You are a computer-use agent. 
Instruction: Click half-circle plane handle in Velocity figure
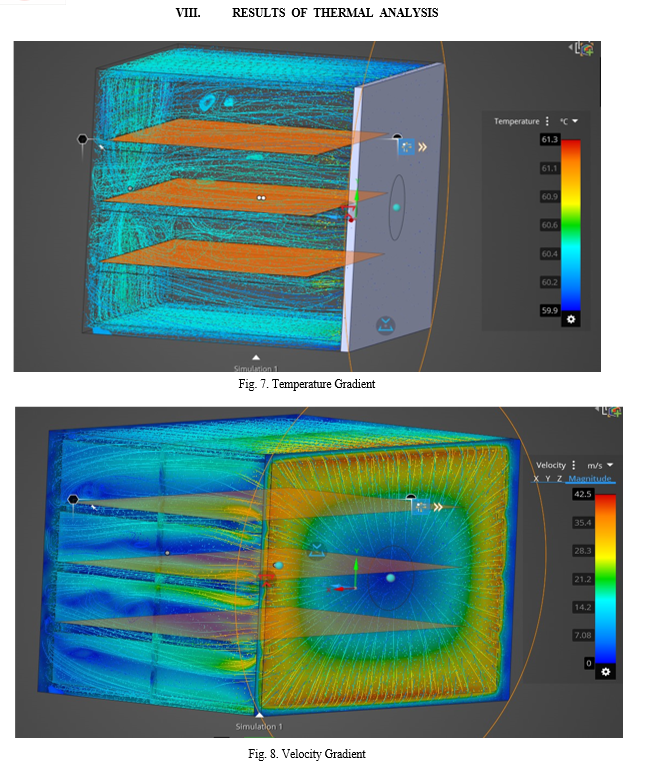[x=411, y=497]
